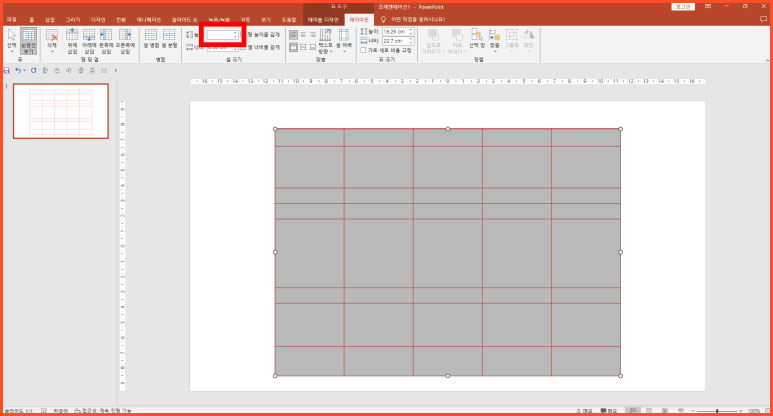This screenshot has height=416, width=773.
Task: Click the Notes (메모) status bar button
Action: tap(584, 411)
